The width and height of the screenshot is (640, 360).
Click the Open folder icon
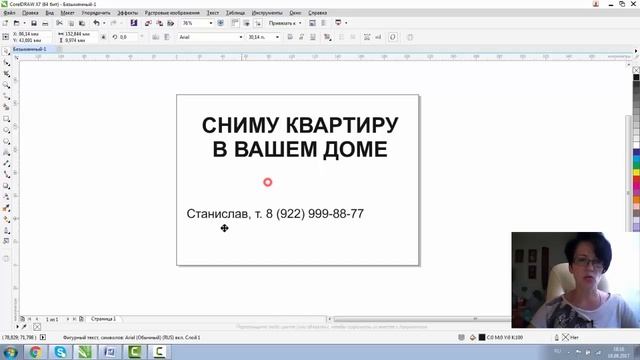pos(16,23)
